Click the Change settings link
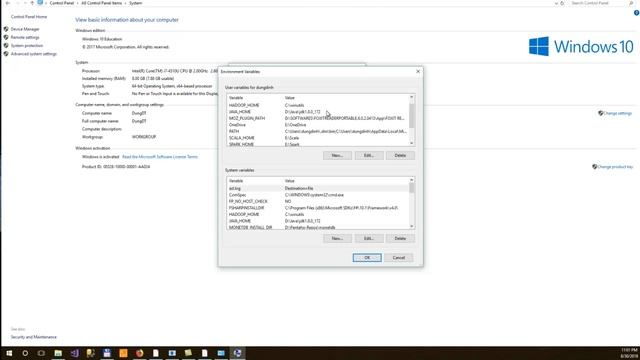The height and width of the screenshot is (360, 640). (617, 113)
